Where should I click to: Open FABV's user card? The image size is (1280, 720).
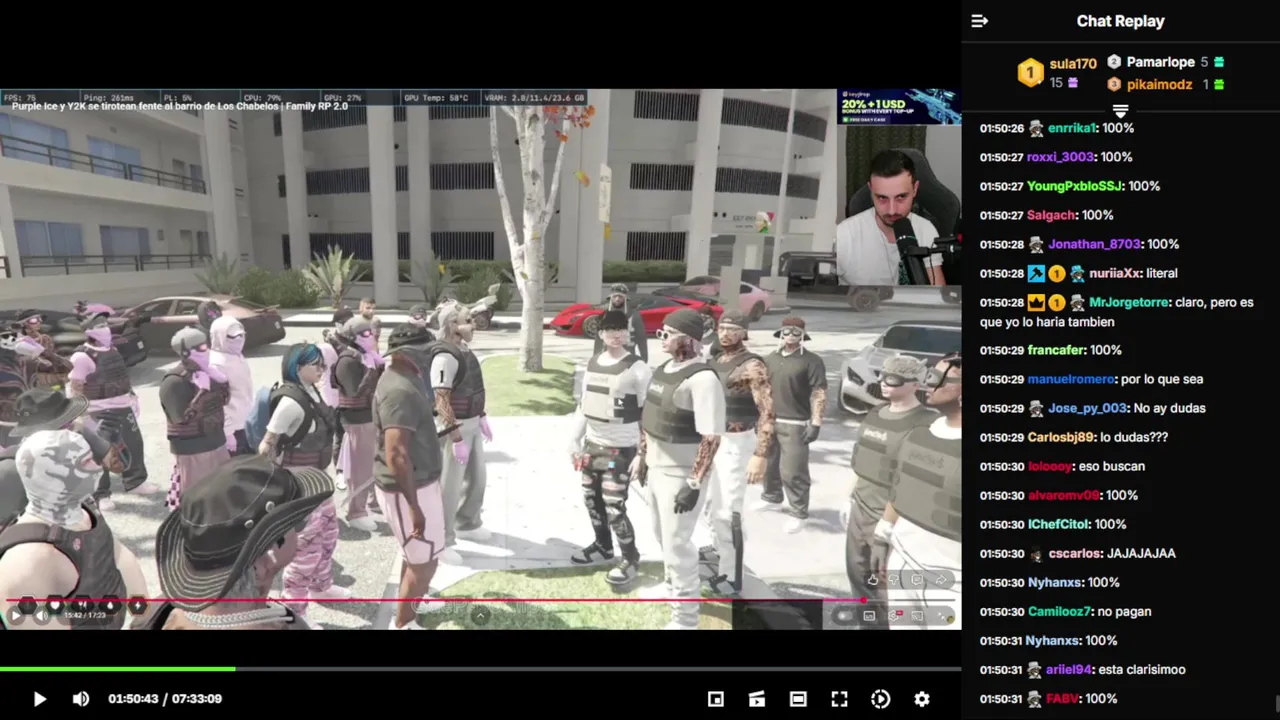[1061, 698]
